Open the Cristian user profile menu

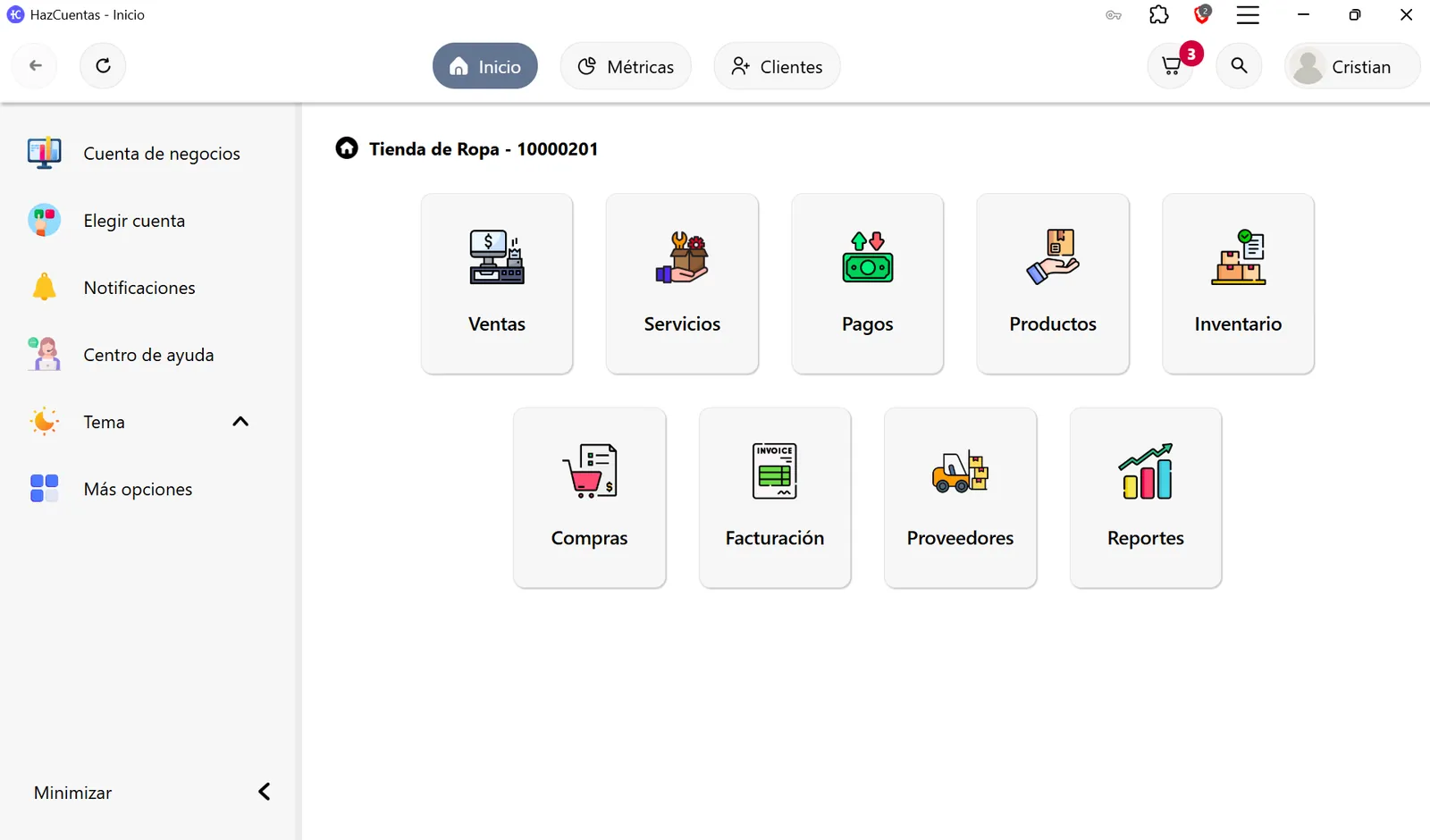[1351, 66]
